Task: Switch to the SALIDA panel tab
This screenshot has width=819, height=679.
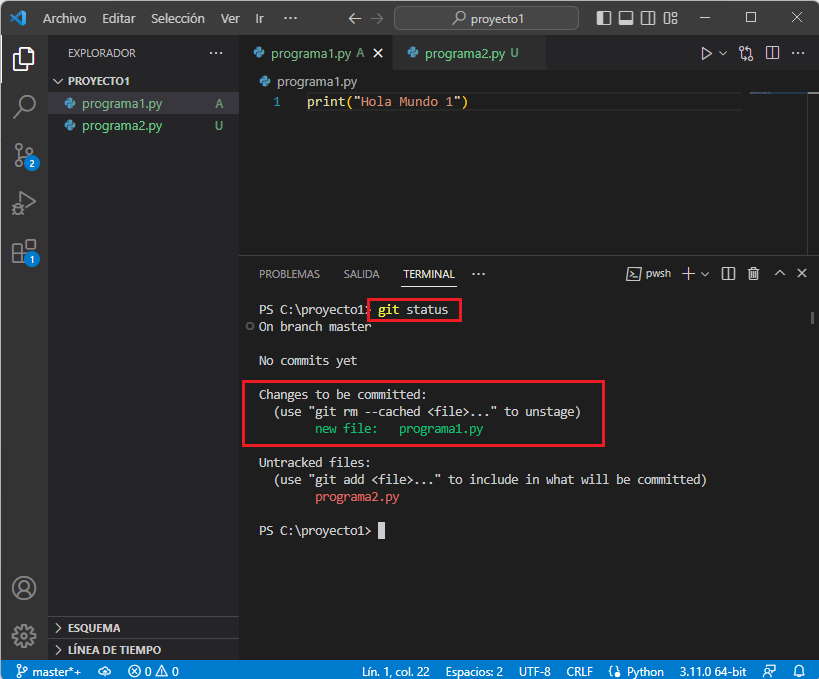Action: [x=361, y=274]
